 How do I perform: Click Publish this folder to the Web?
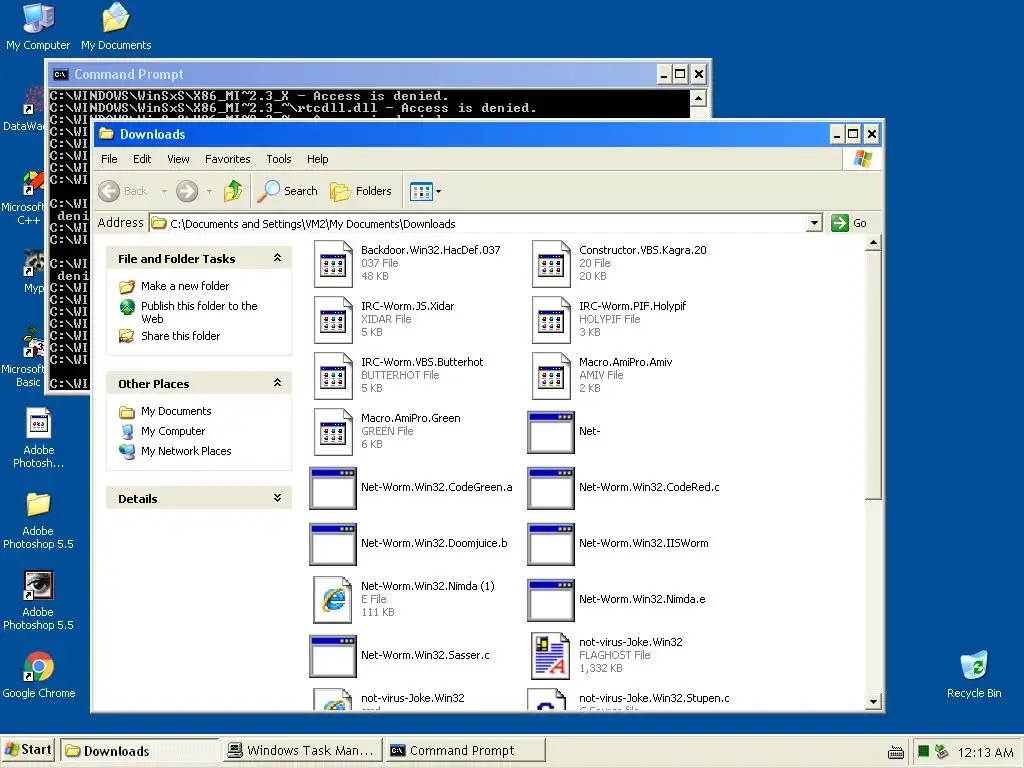[199, 312]
